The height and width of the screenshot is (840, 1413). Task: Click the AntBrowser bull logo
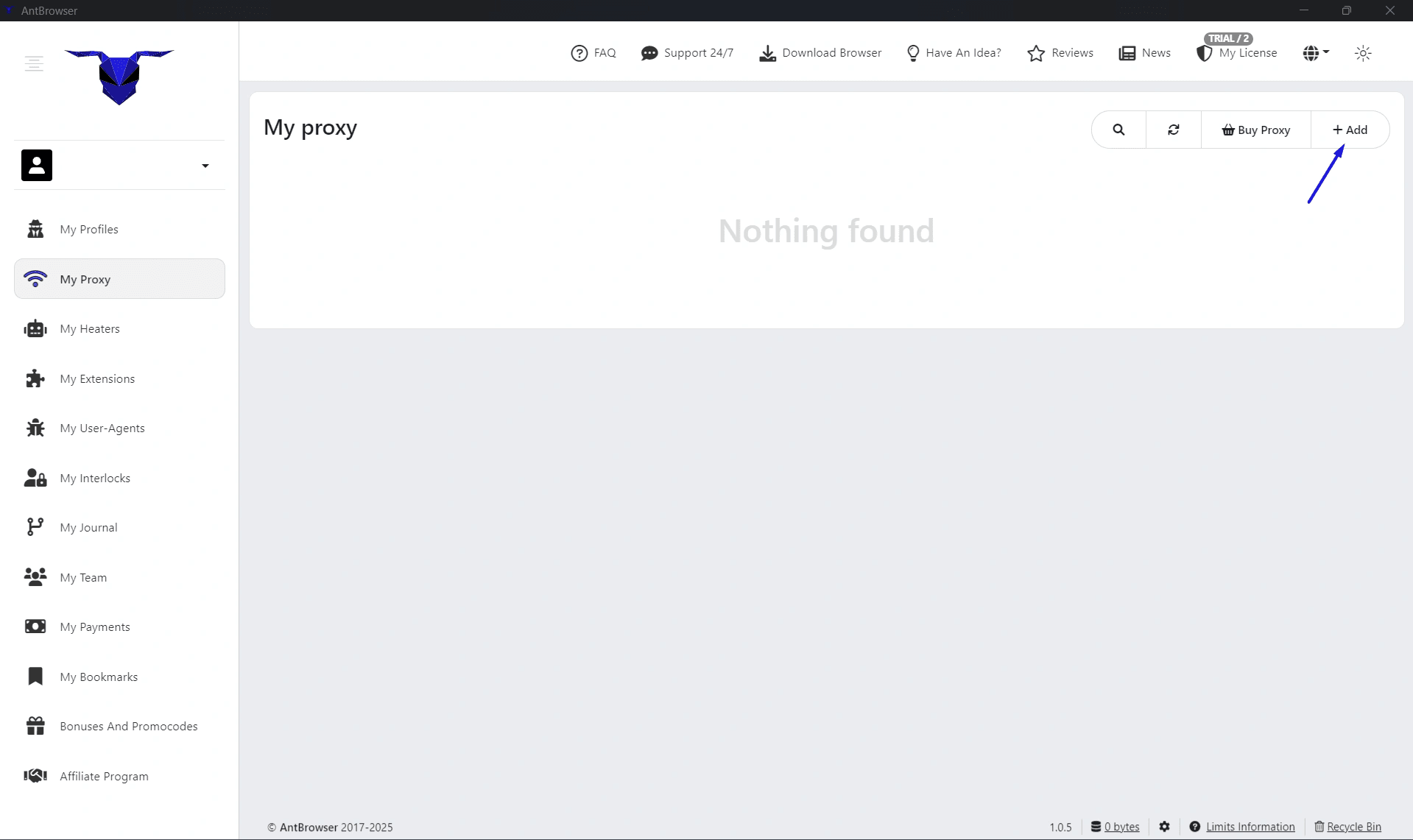[x=119, y=77]
